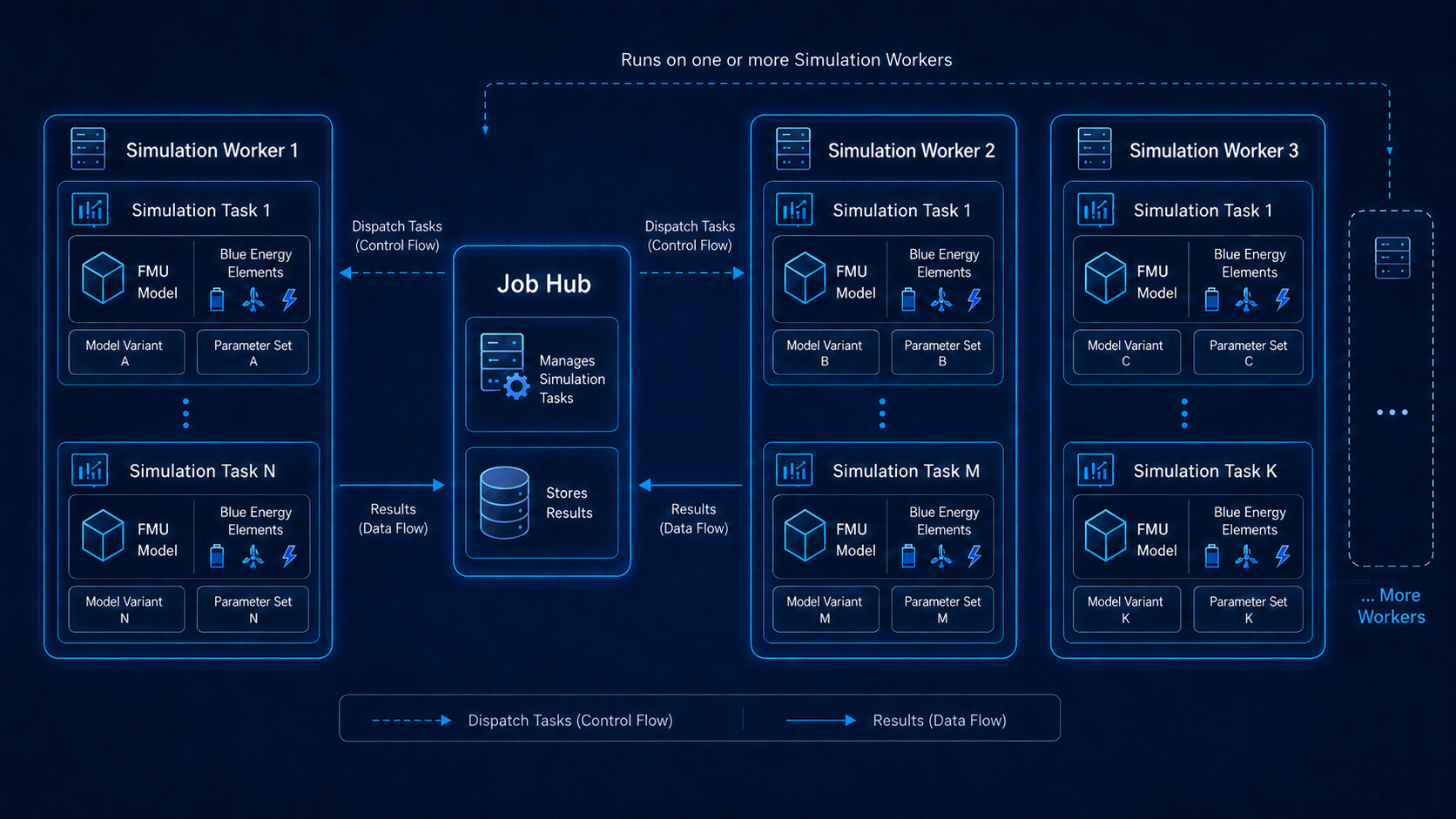Select the server icon in the dashed More Workers box
This screenshot has width=1456, height=819.
tap(1392, 258)
